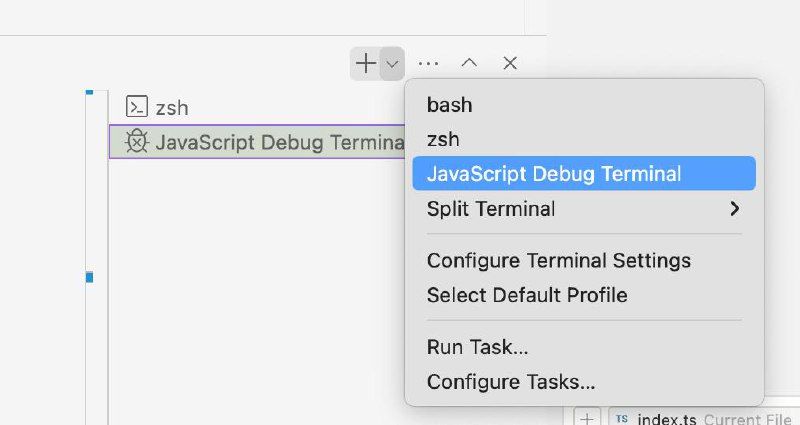Open the Launch Profile dropdown chevron
The image size is (800, 425).
pyautogui.click(x=392, y=63)
